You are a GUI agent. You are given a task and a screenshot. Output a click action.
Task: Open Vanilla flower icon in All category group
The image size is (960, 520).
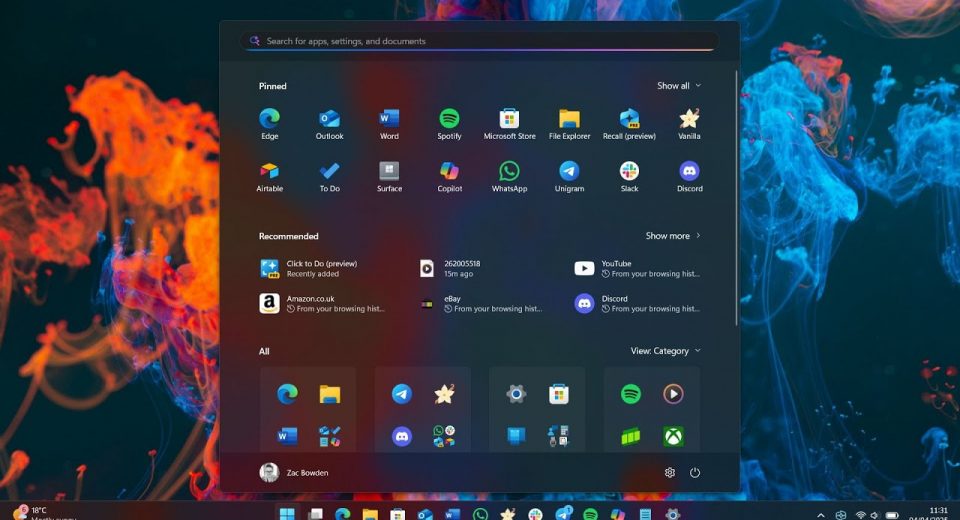pyautogui.click(x=444, y=394)
